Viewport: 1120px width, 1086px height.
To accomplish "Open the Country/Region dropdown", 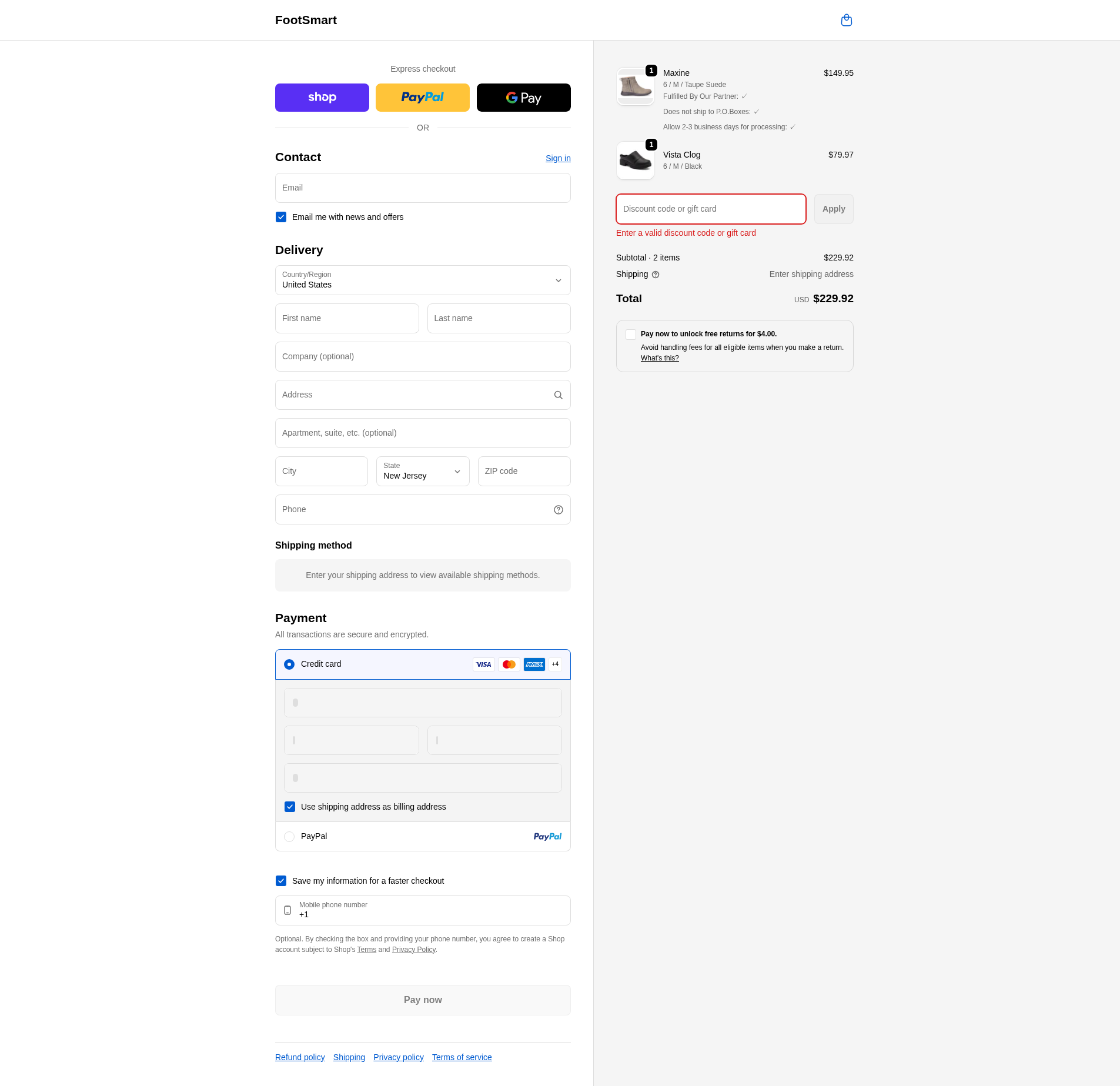I will tap(422, 280).
